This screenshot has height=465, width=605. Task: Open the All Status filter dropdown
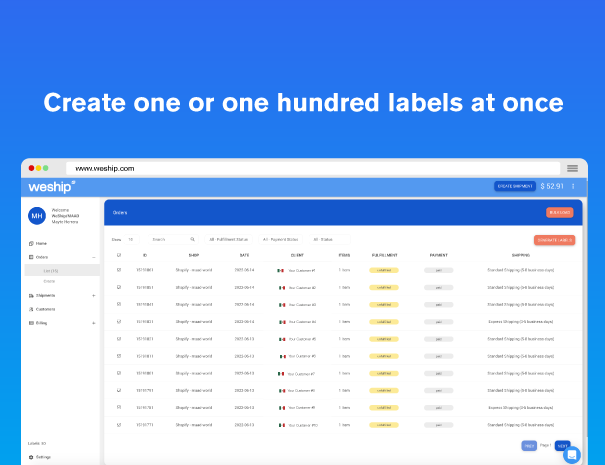329,240
